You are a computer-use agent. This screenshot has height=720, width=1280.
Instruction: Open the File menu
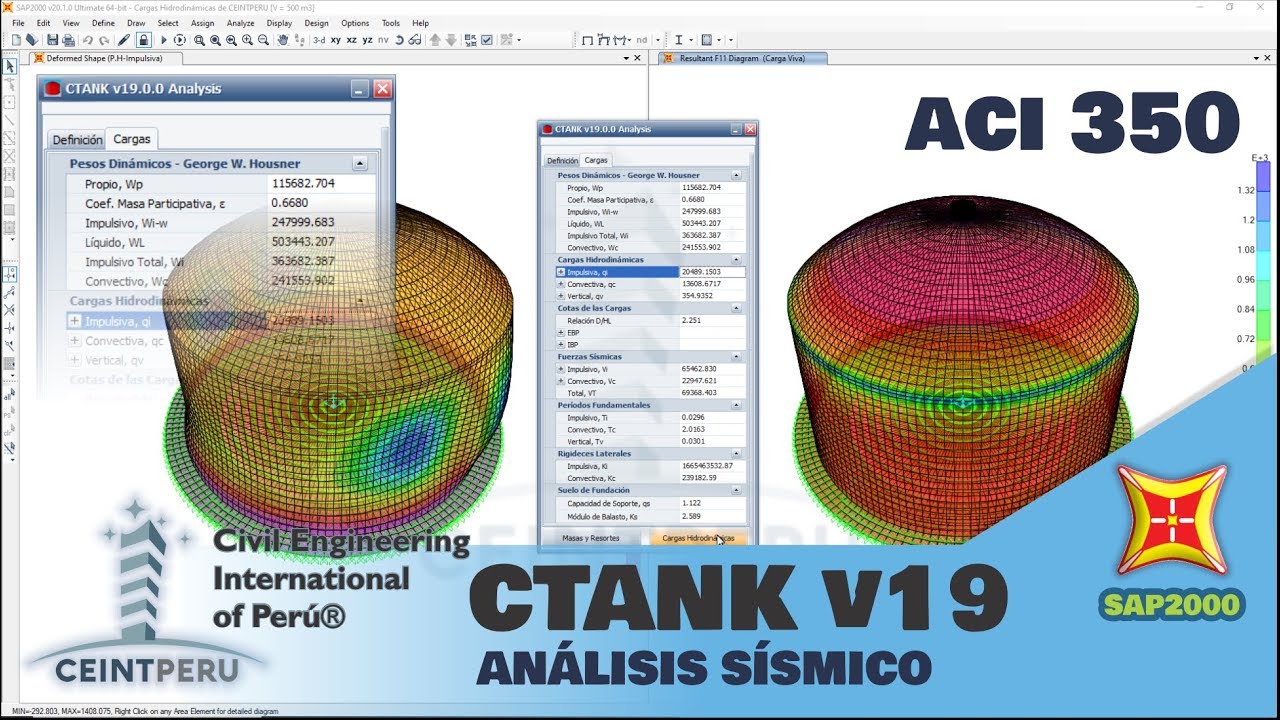18,23
